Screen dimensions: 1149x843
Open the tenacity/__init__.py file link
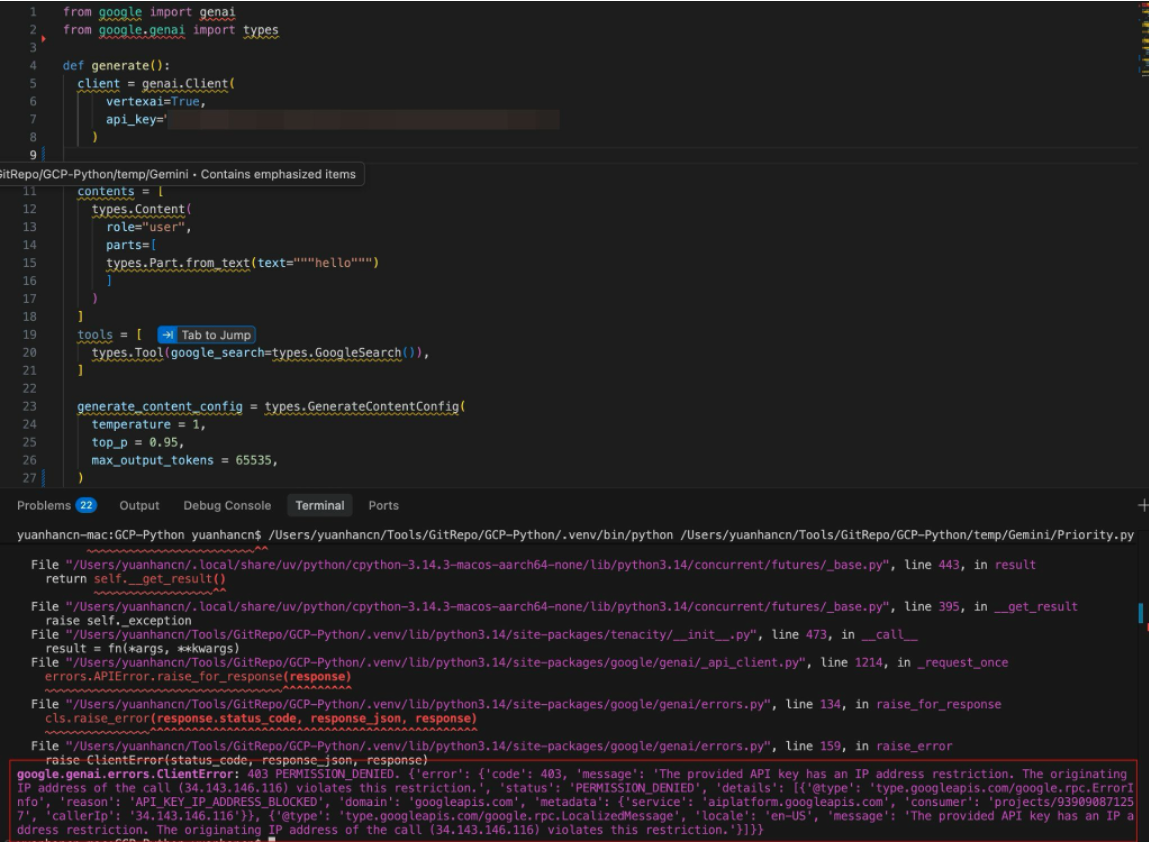[x=412, y=635]
